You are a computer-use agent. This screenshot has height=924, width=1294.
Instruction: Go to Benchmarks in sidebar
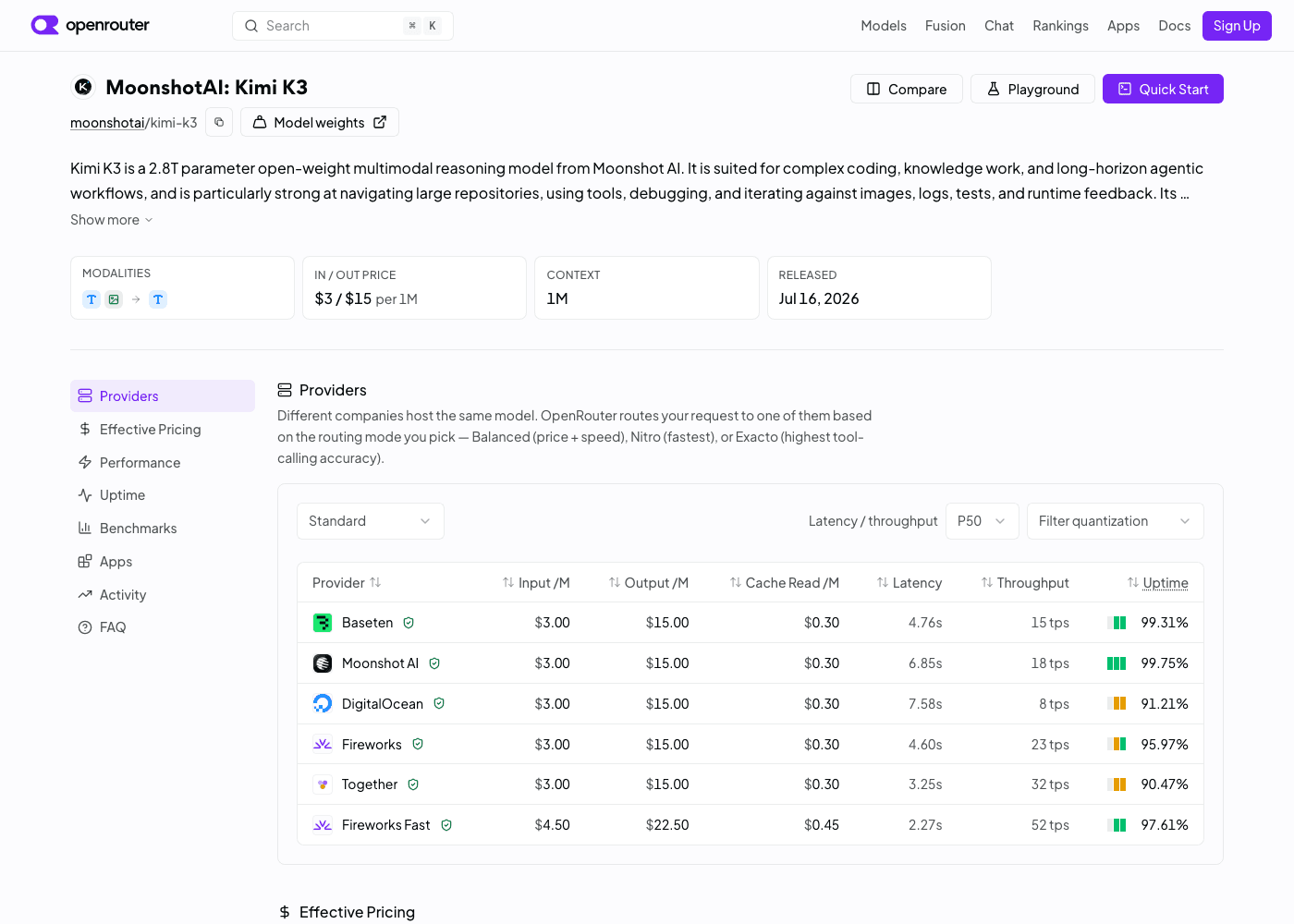point(163,529)
